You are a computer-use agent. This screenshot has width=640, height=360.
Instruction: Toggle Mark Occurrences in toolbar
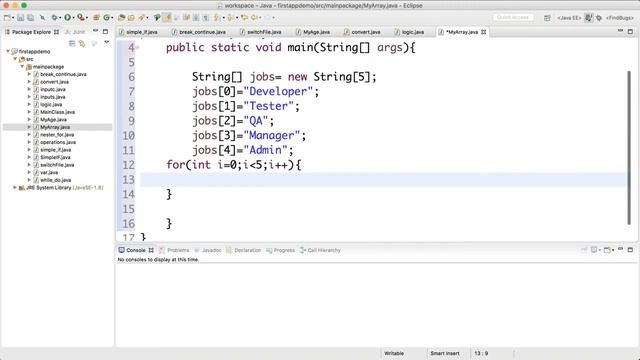tap(167, 18)
